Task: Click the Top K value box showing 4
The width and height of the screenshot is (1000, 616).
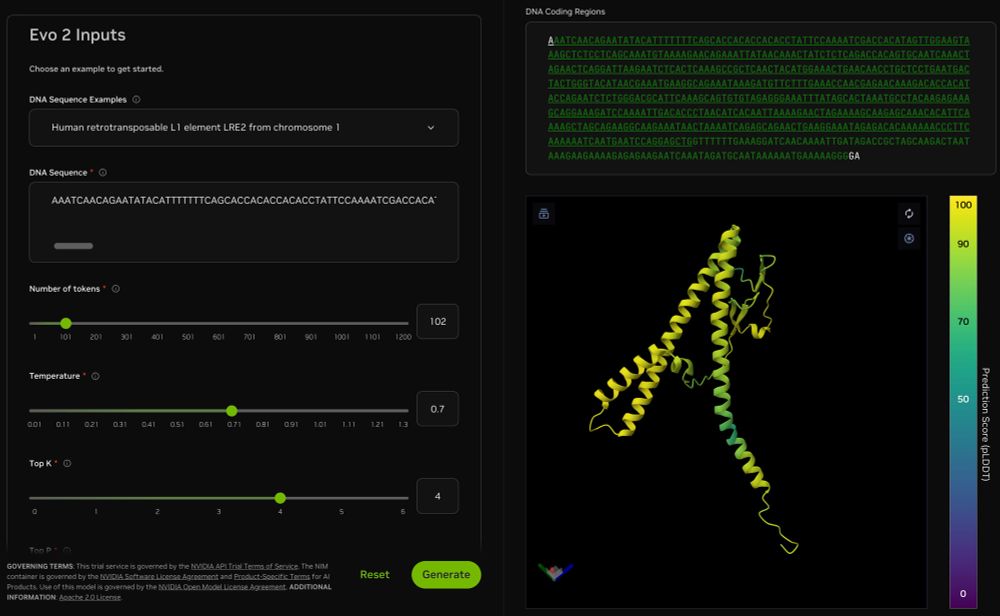Action: (x=438, y=496)
